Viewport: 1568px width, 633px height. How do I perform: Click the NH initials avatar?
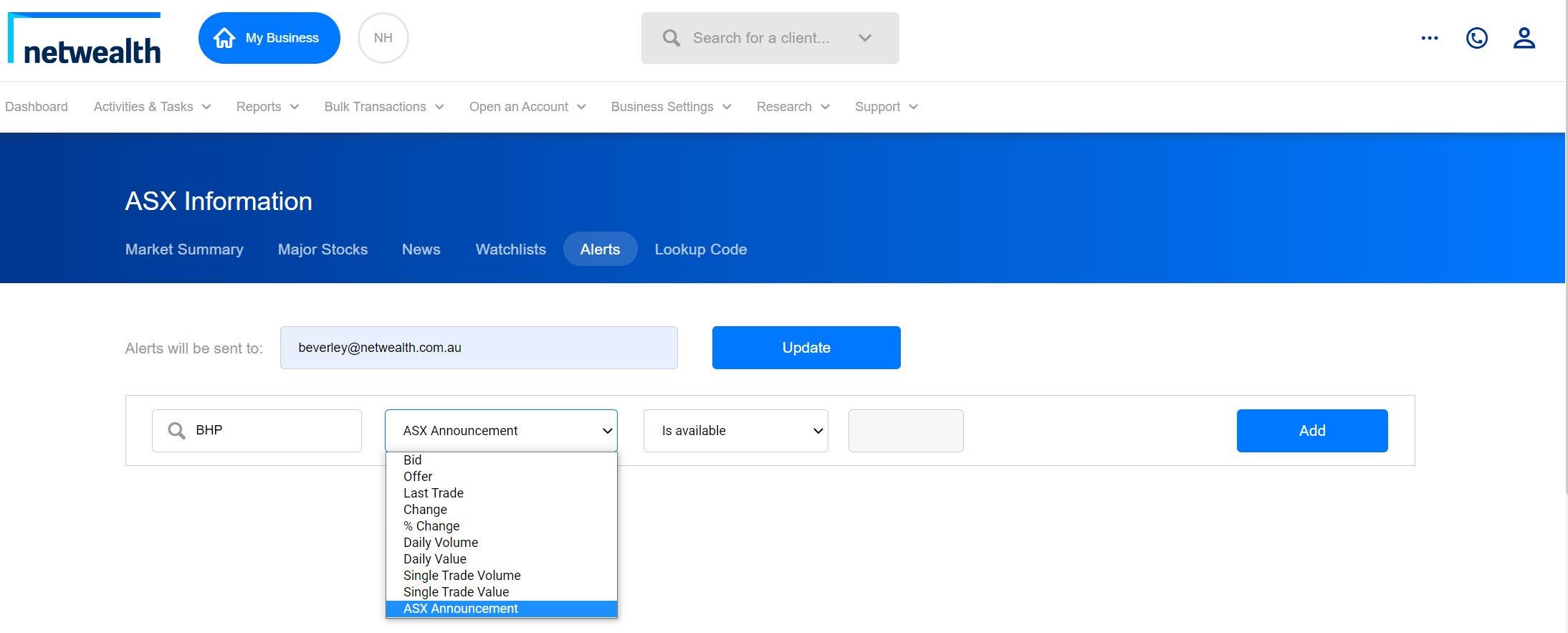tap(383, 38)
